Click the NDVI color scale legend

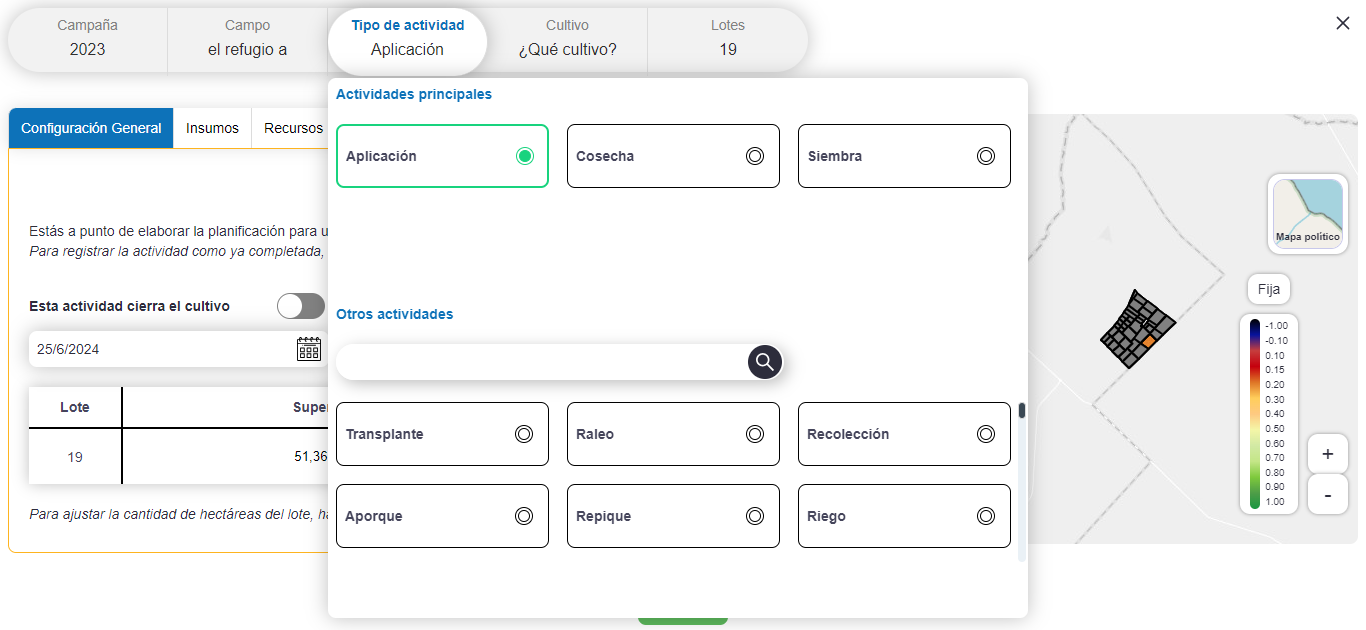1268,414
